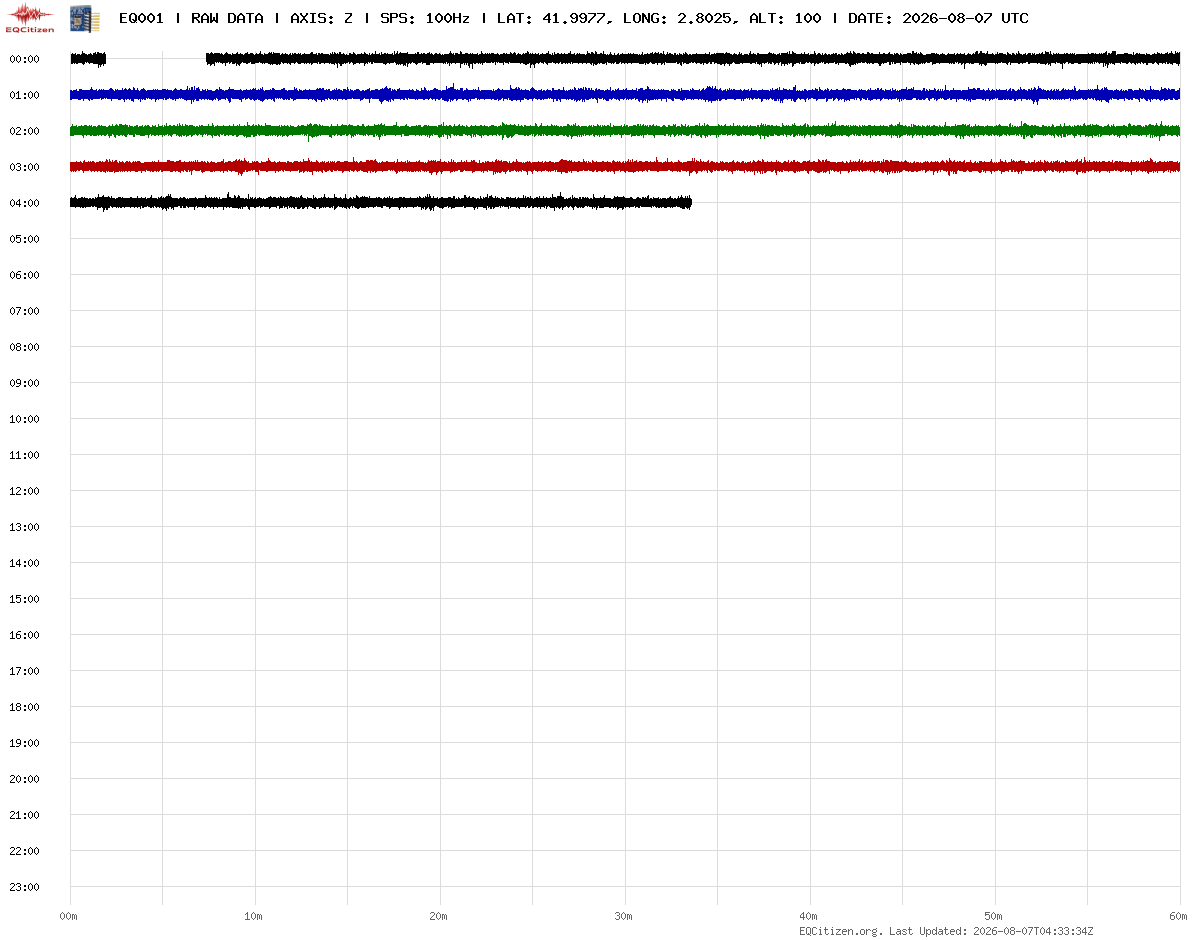Click the 18:00 hour label
The height and width of the screenshot is (940, 1200).
24,707
